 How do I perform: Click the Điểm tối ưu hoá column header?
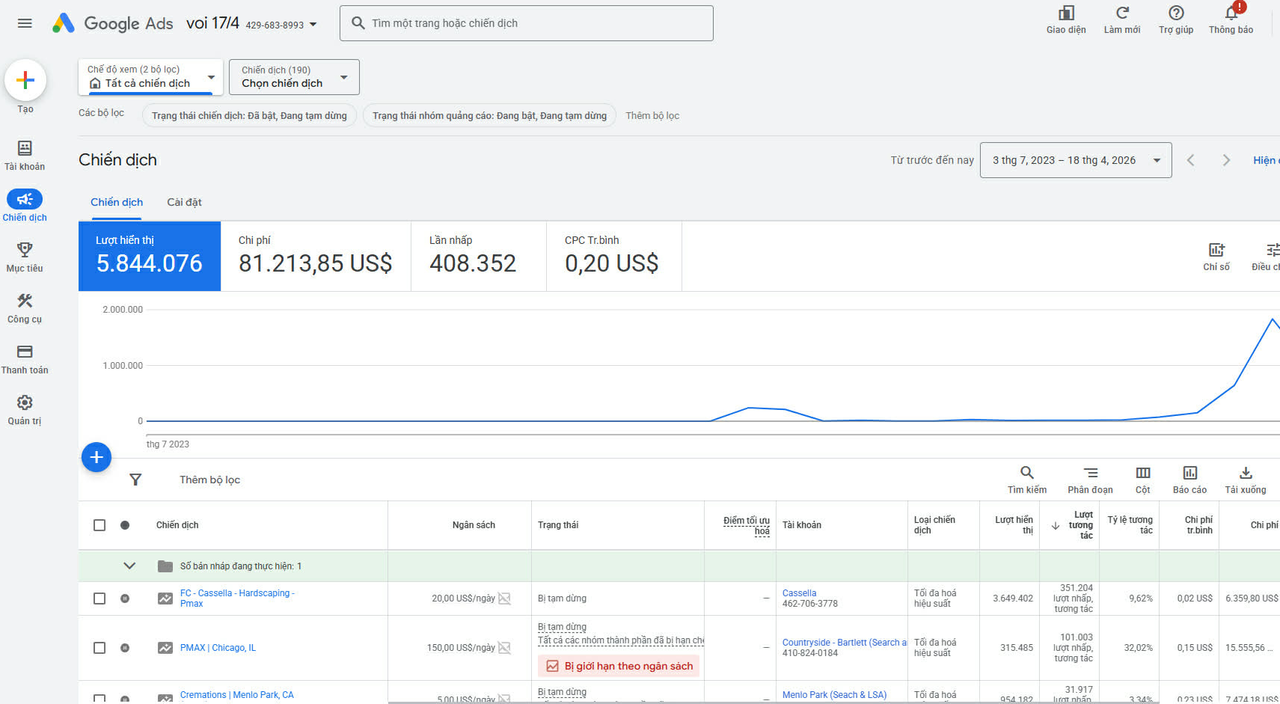[747, 525]
